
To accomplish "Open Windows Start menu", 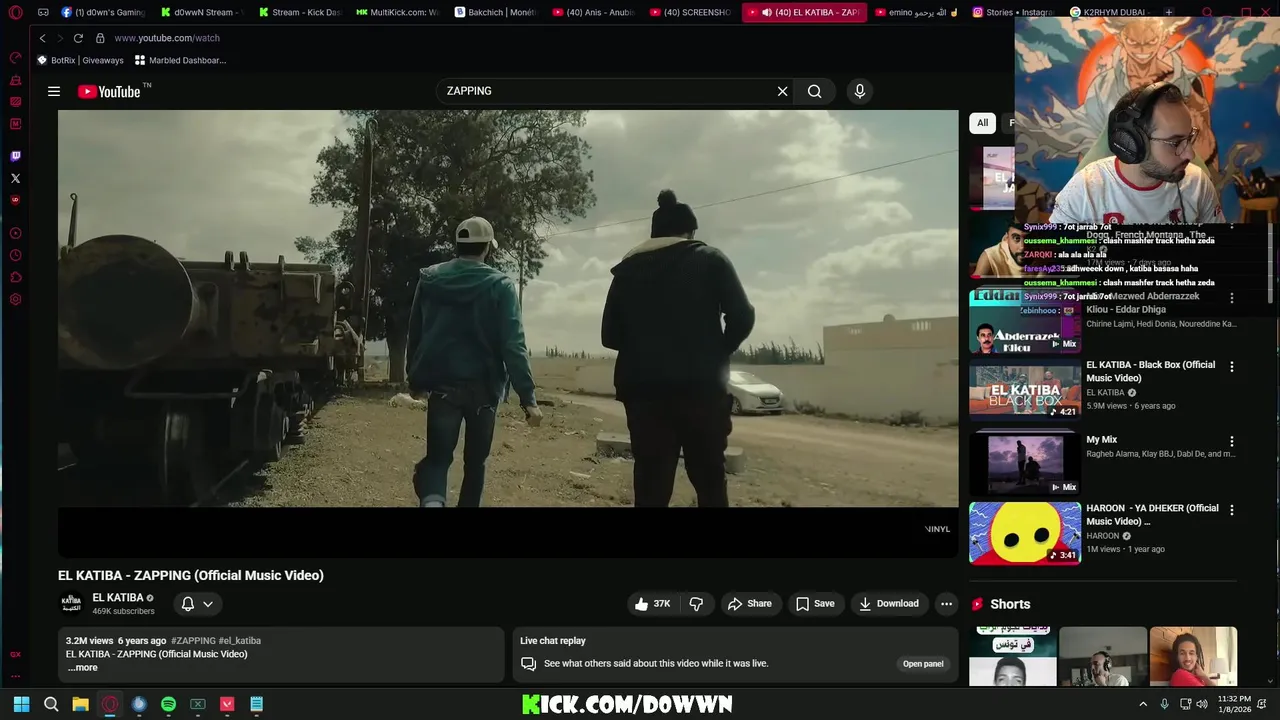I will click(21, 704).
